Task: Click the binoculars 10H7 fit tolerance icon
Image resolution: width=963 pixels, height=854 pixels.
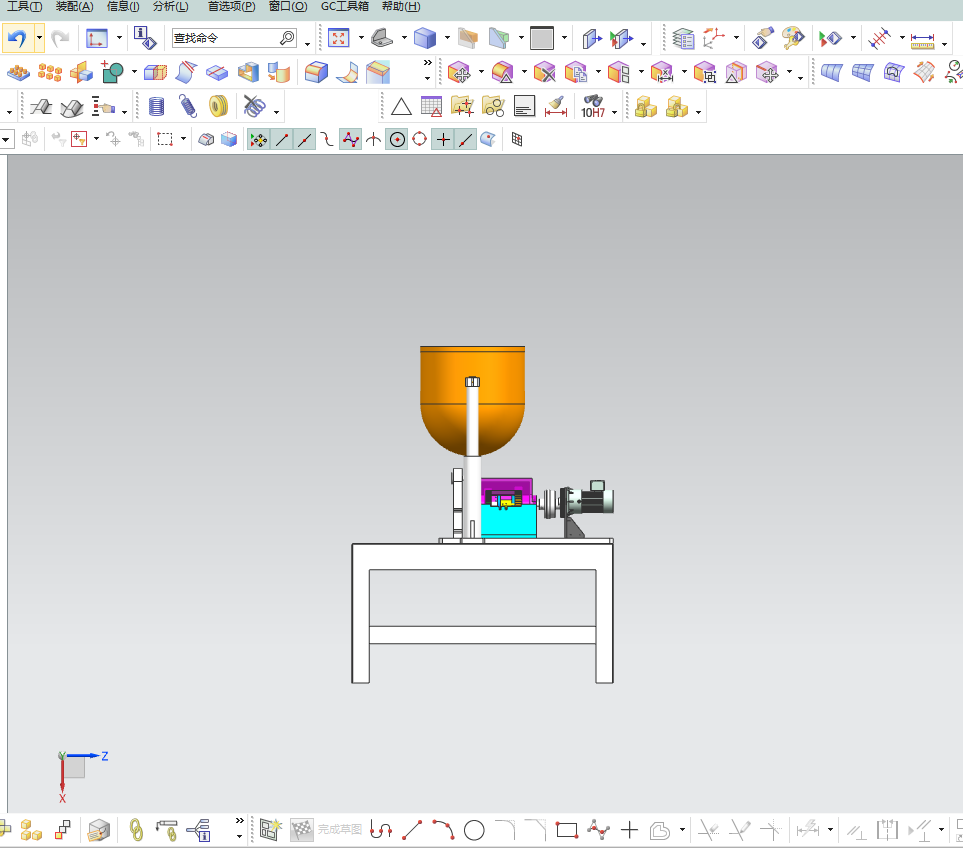Action: click(593, 107)
